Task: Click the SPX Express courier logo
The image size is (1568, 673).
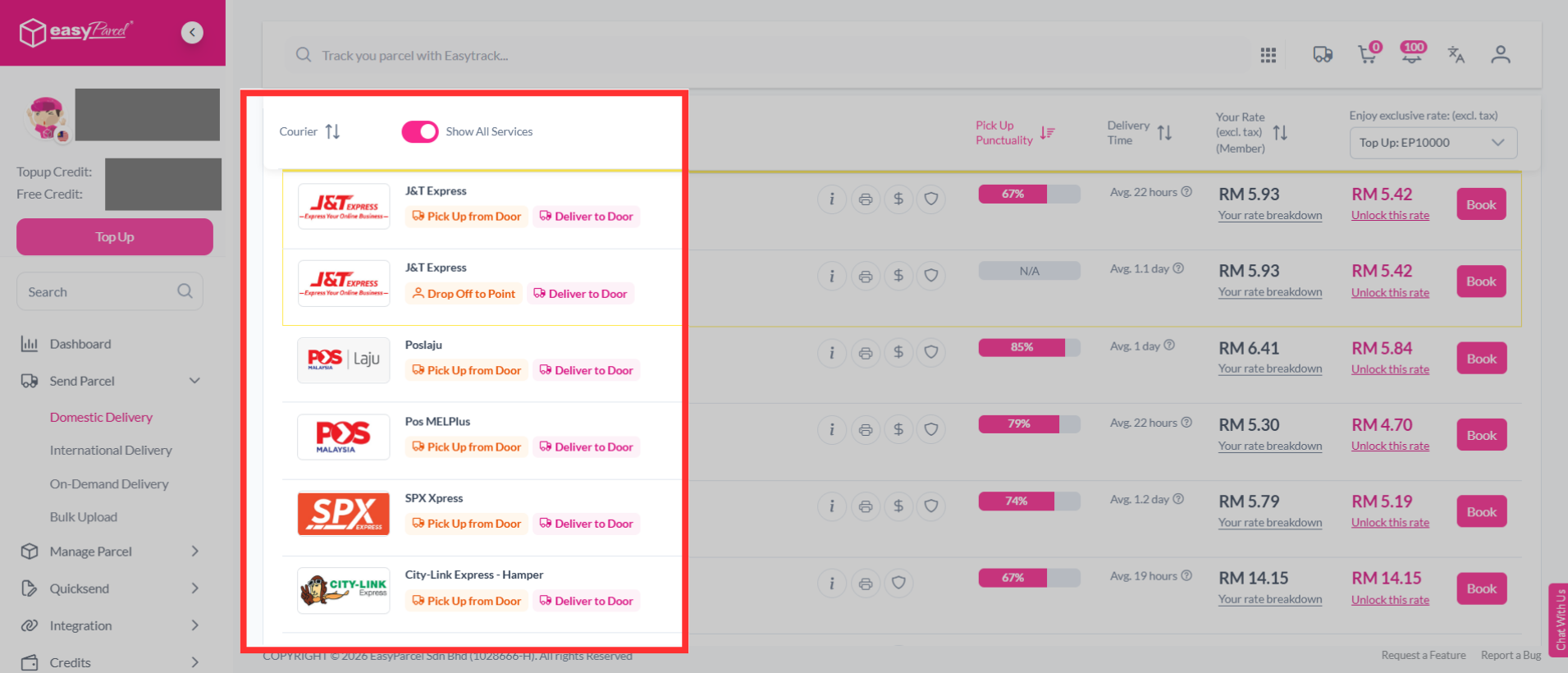Action: 343,514
